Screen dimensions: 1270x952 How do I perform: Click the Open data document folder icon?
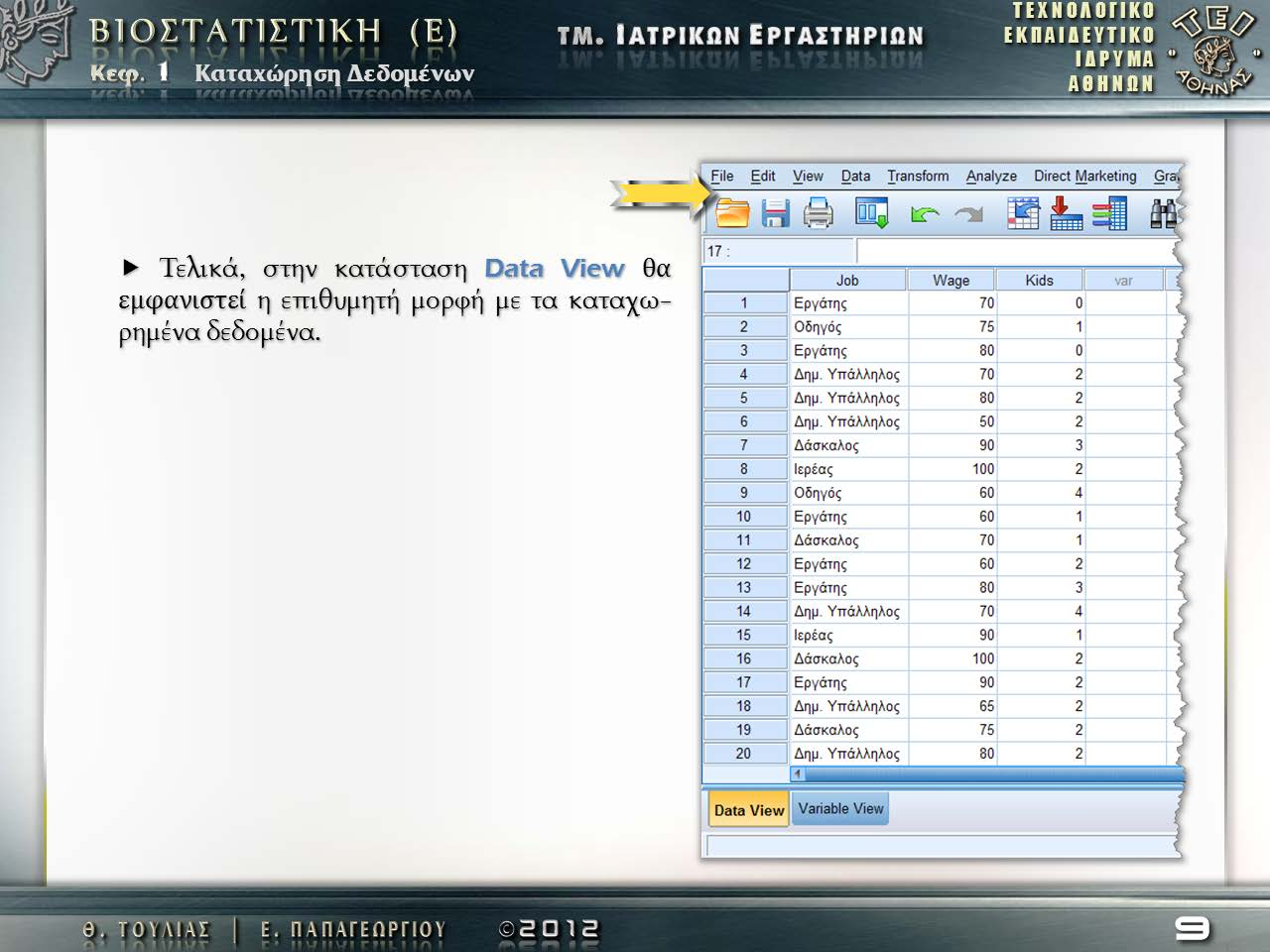733,213
